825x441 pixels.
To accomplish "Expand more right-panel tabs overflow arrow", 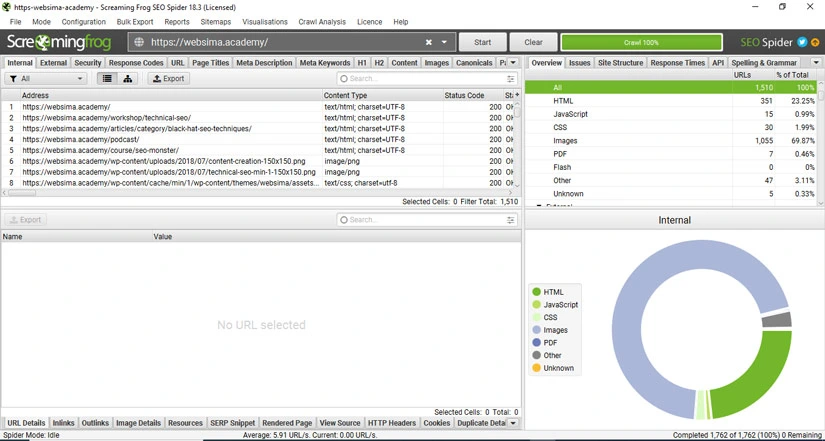I will coord(816,63).
